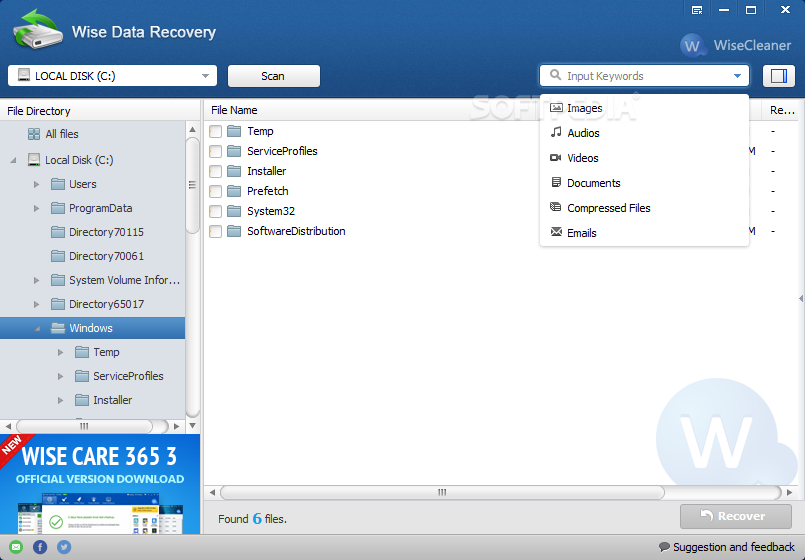Viewport: 805px width, 560px height.
Task: Click the Directory70115 folder icon
Action: pyautogui.click(x=58, y=232)
